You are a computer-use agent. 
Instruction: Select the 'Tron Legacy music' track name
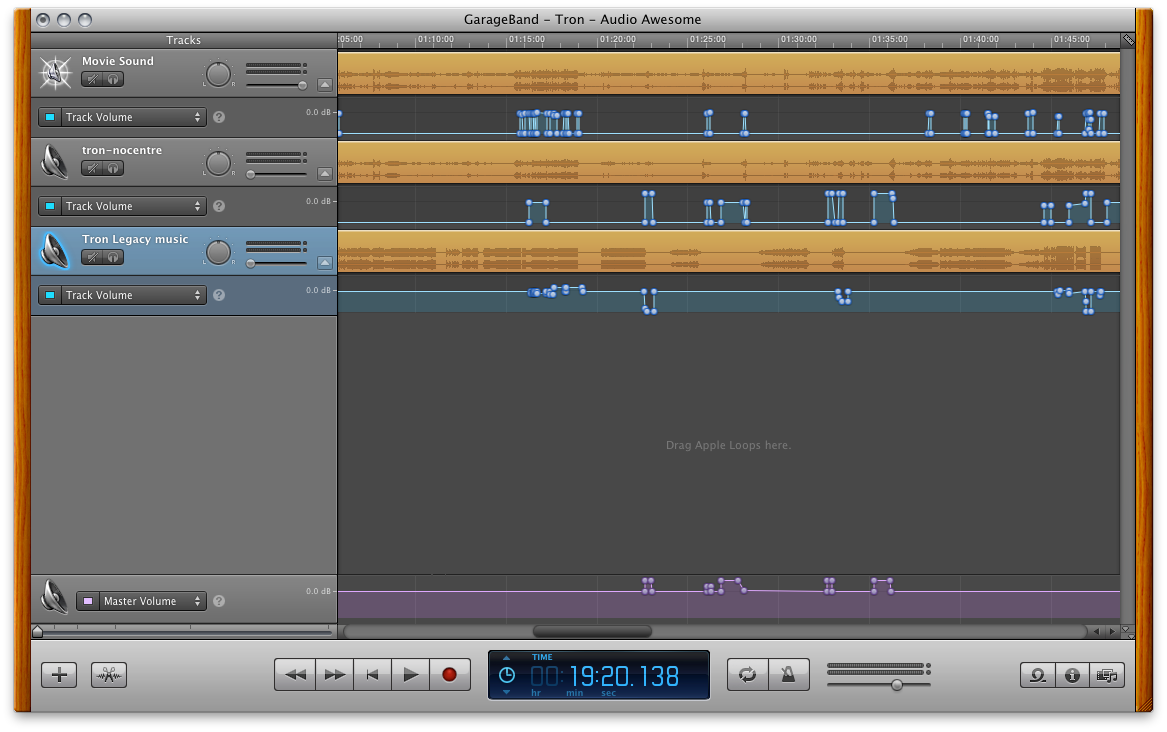click(135, 239)
